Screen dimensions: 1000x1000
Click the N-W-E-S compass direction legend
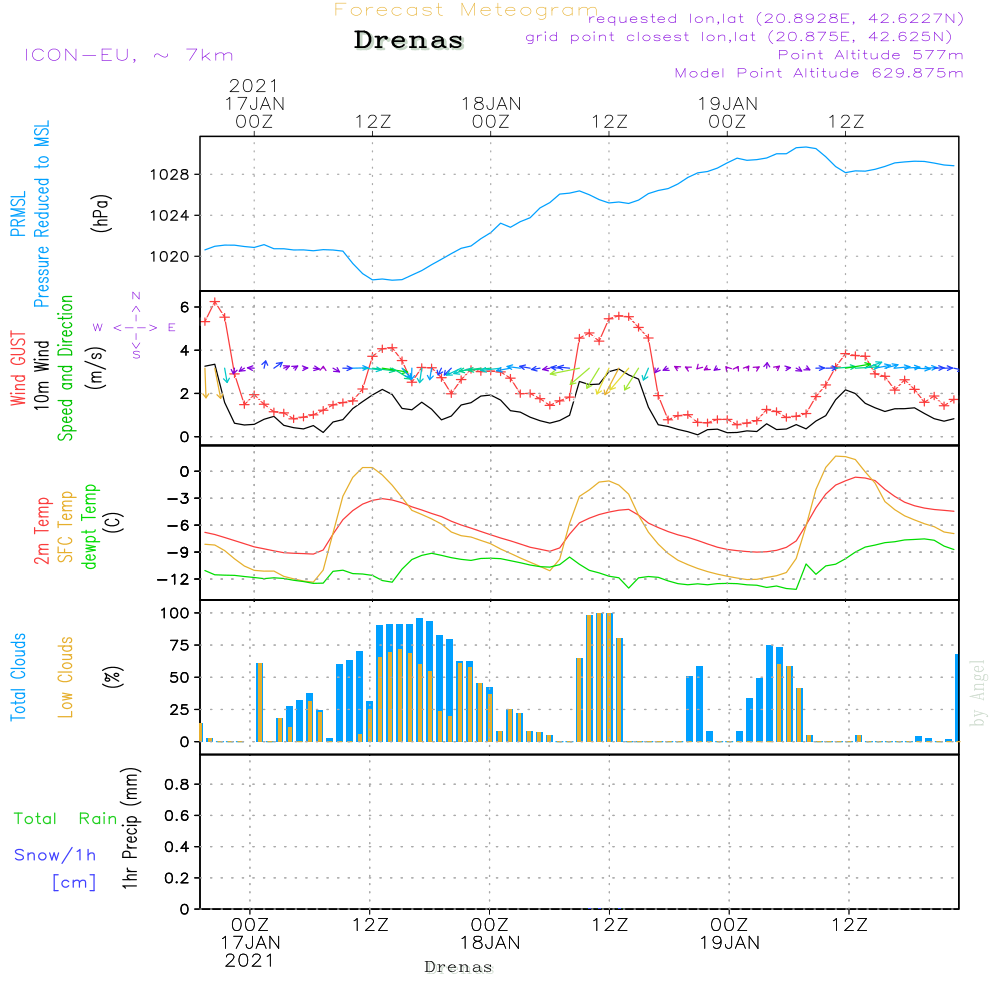pyautogui.click(x=135, y=327)
